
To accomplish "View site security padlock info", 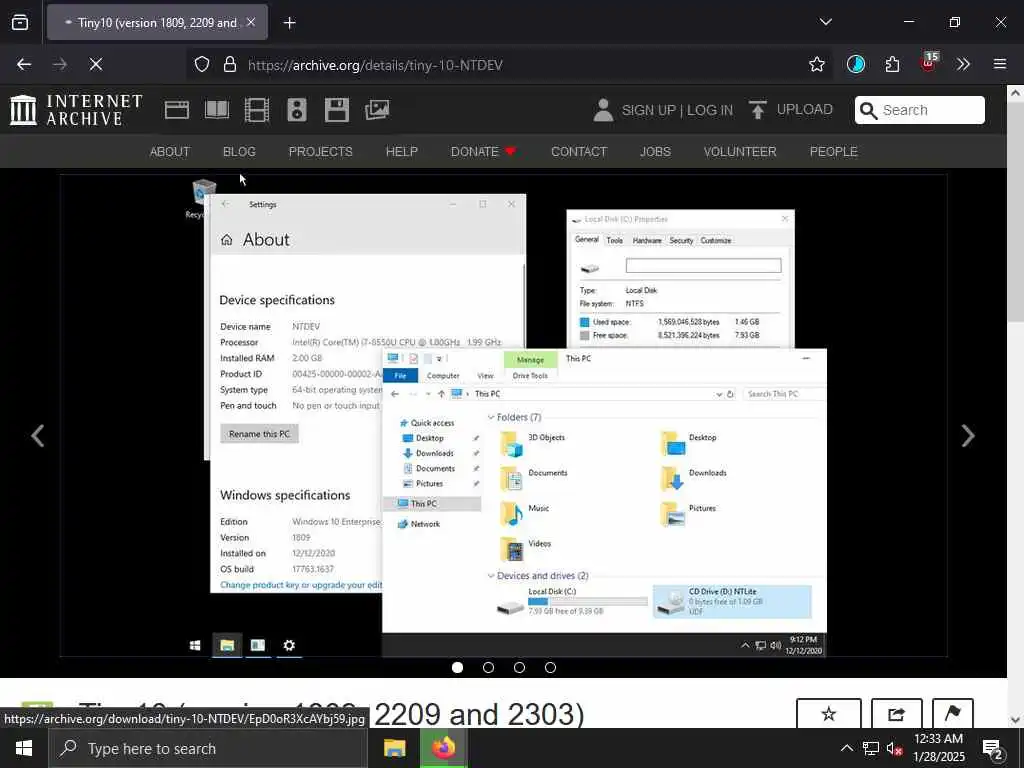I will [230, 65].
